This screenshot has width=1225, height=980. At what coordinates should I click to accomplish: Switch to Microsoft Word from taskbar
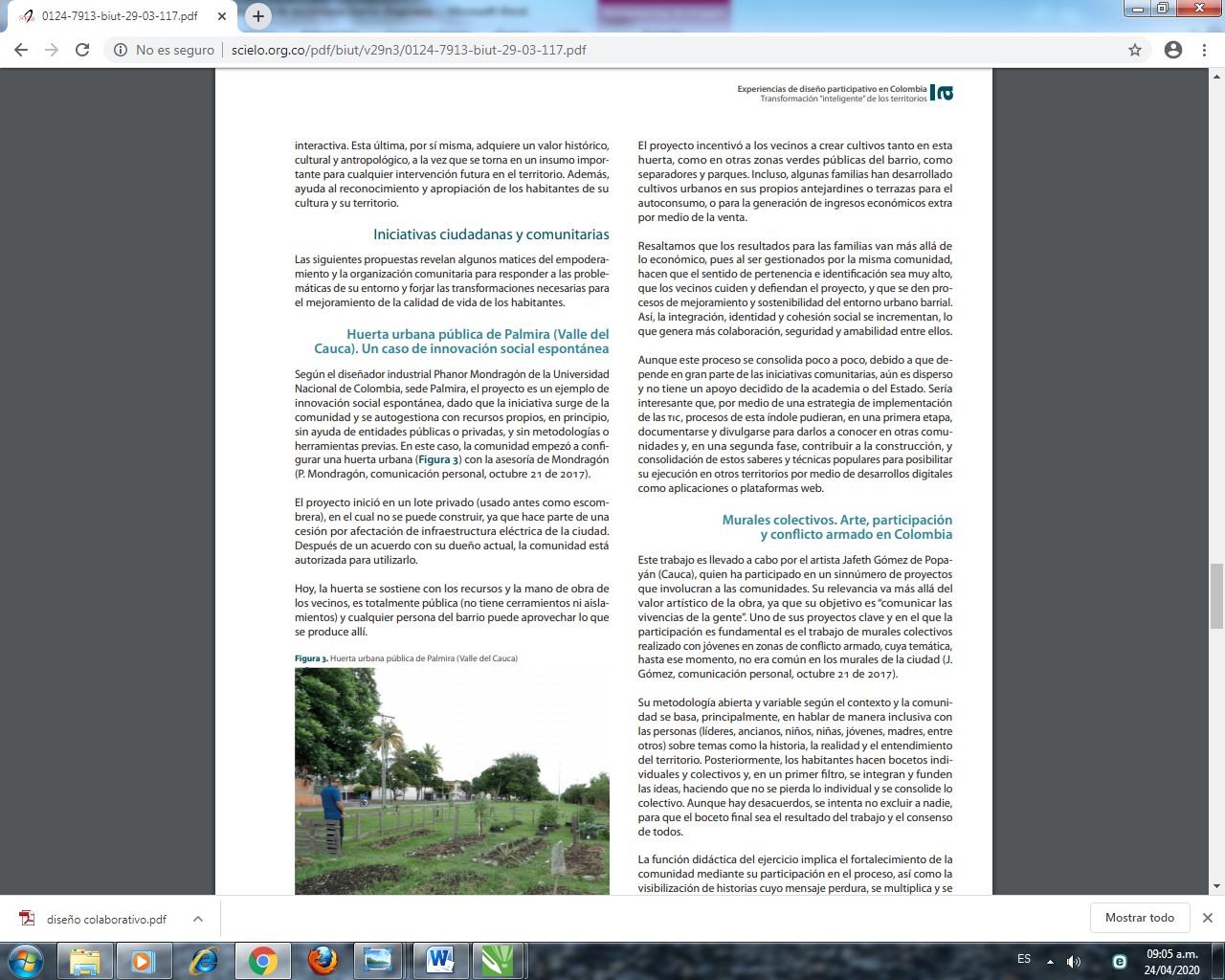[441, 960]
